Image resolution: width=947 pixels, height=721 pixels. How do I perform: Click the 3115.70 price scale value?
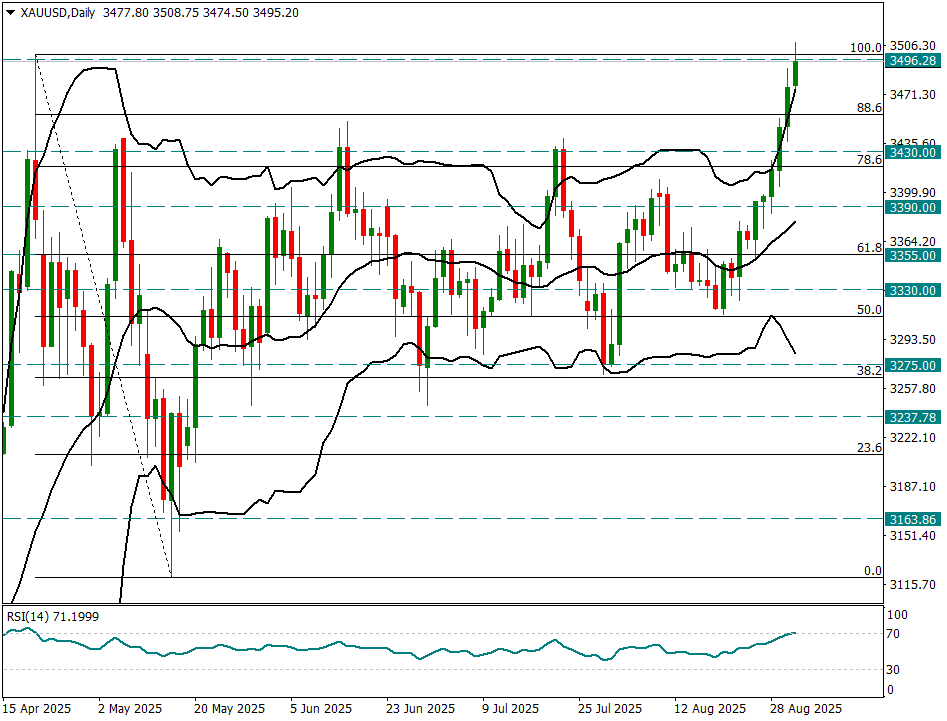coord(913,585)
